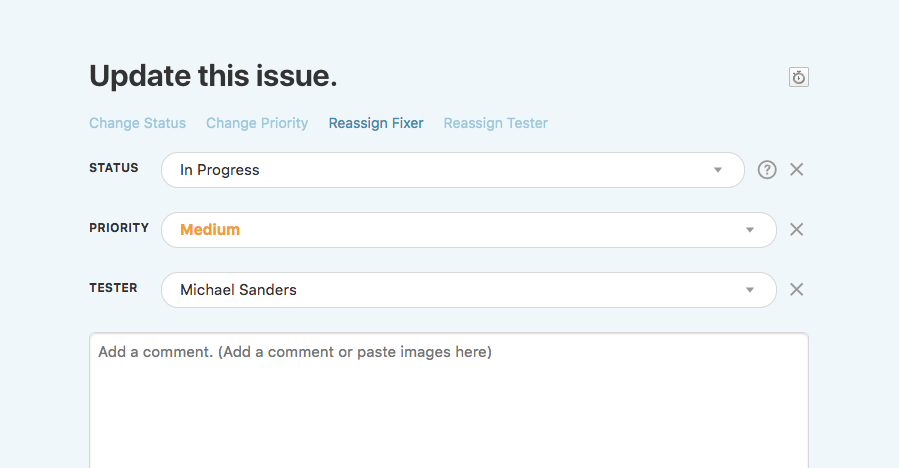Click the Change Priority link
899x468 pixels.
point(257,123)
